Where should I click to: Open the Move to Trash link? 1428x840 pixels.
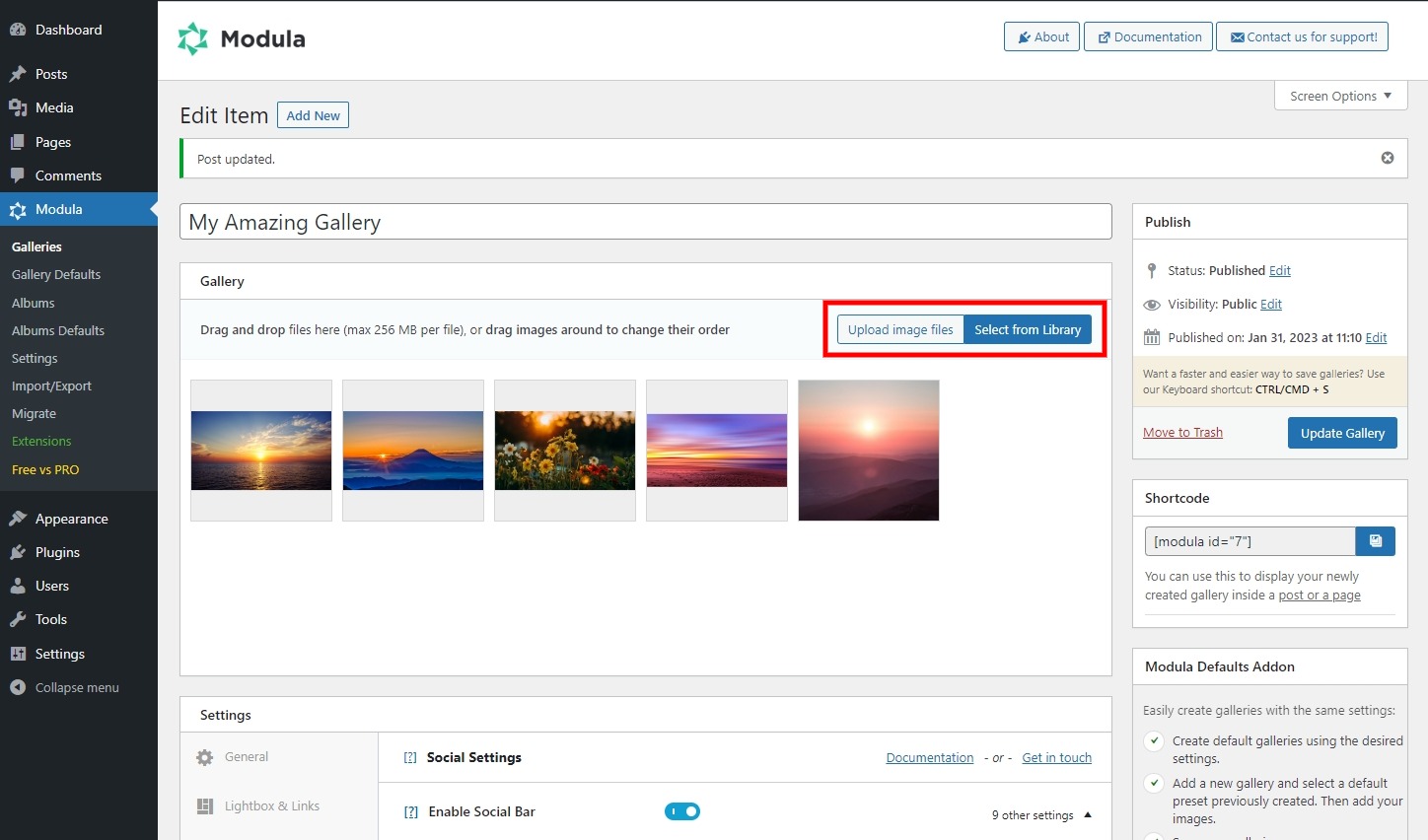(x=1182, y=432)
